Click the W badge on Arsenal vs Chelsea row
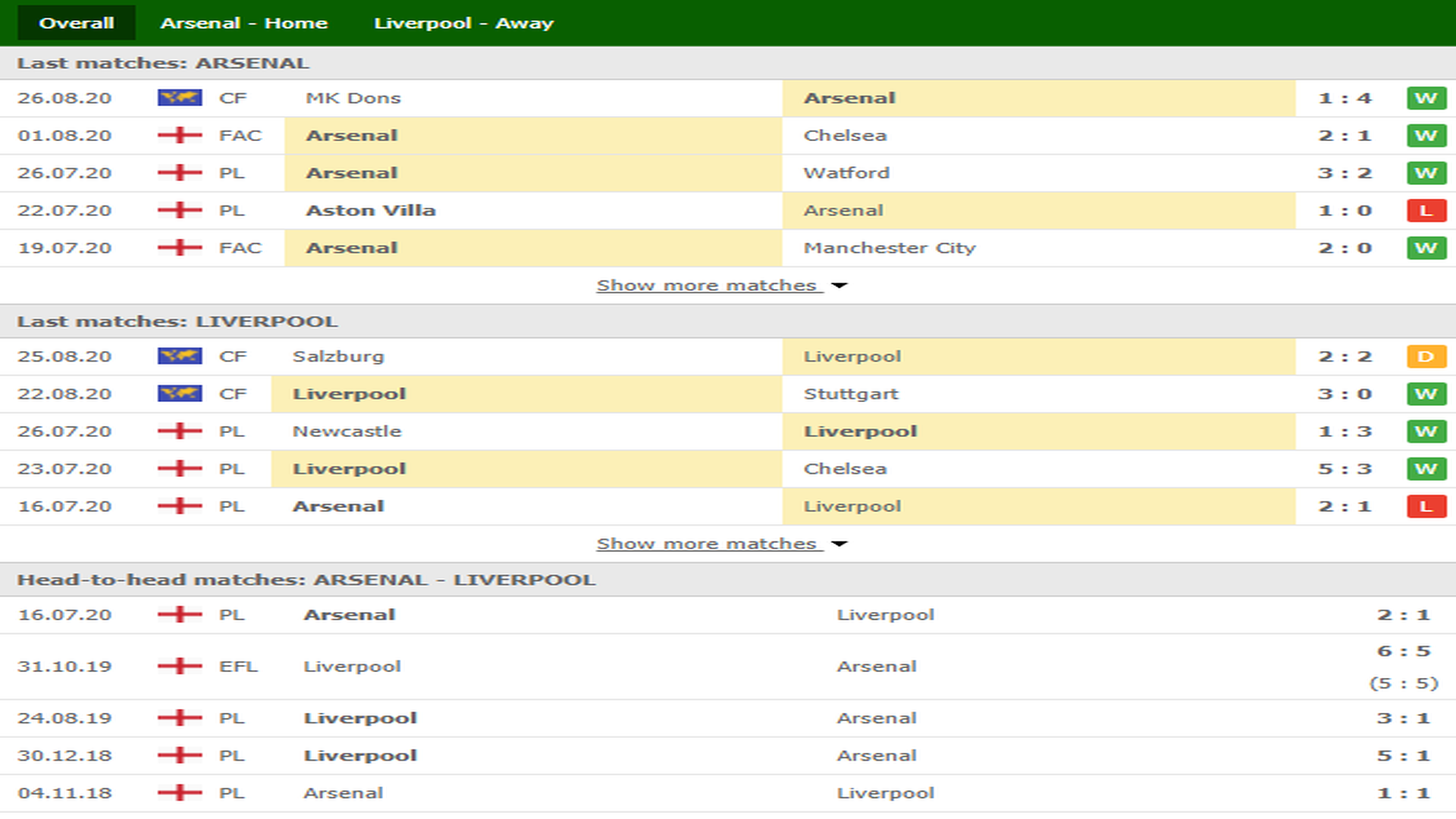This screenshot has width=1456, height=819. 1426,136
